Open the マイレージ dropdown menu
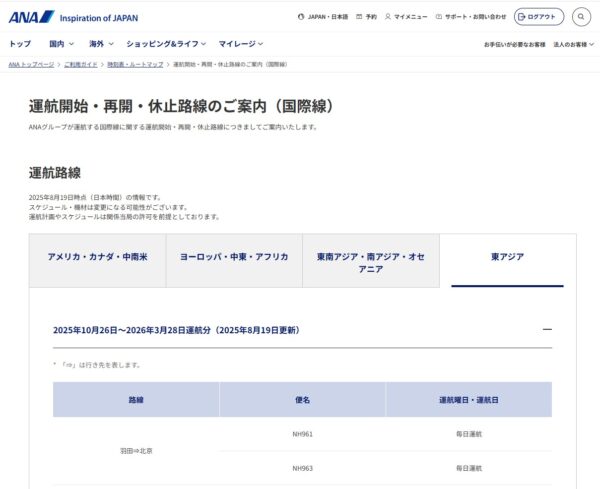 [242, 44]
